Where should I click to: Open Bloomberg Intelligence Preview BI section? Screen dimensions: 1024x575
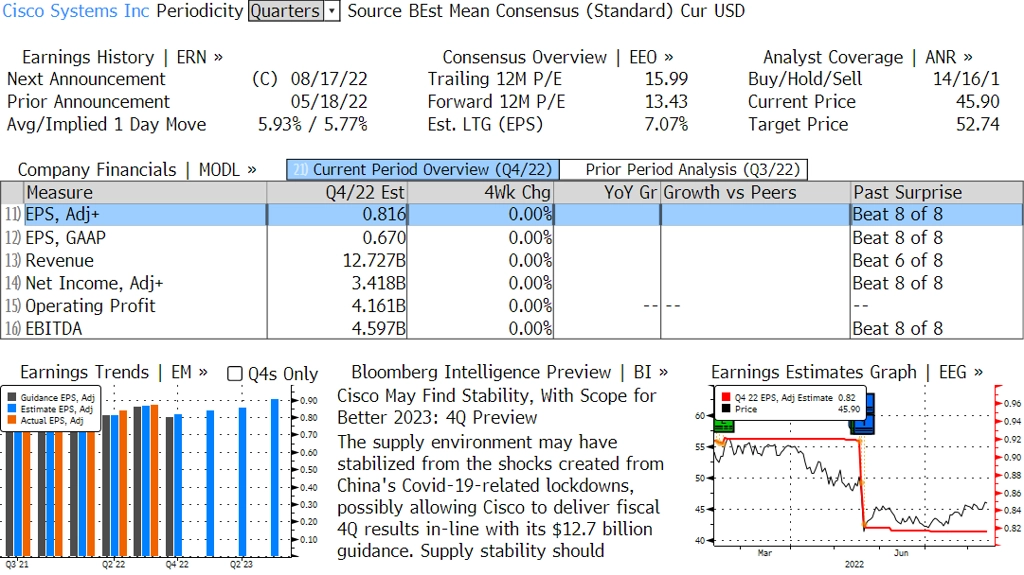509,372
